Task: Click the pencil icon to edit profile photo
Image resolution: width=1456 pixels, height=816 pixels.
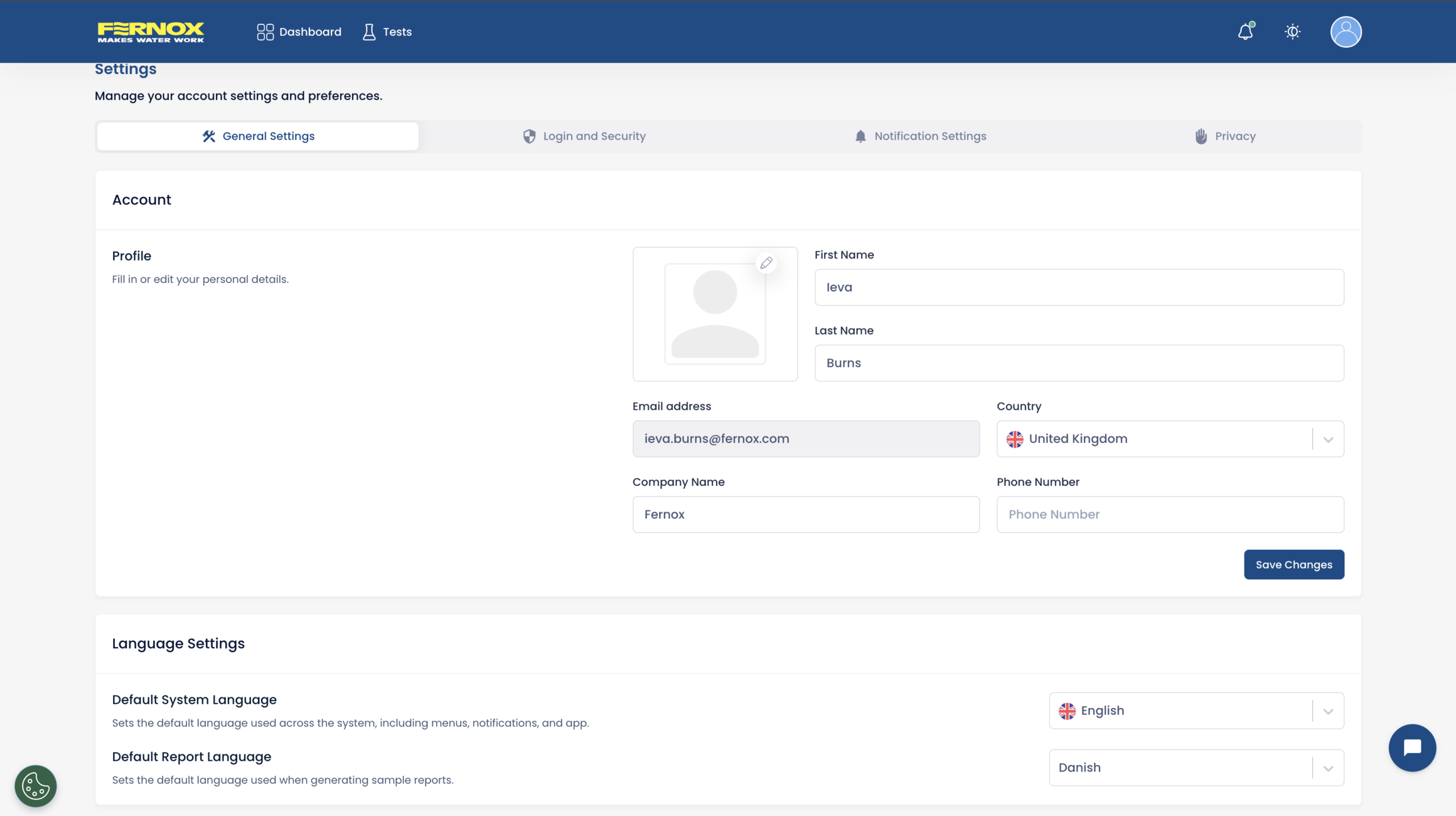Action: [766, 263]
